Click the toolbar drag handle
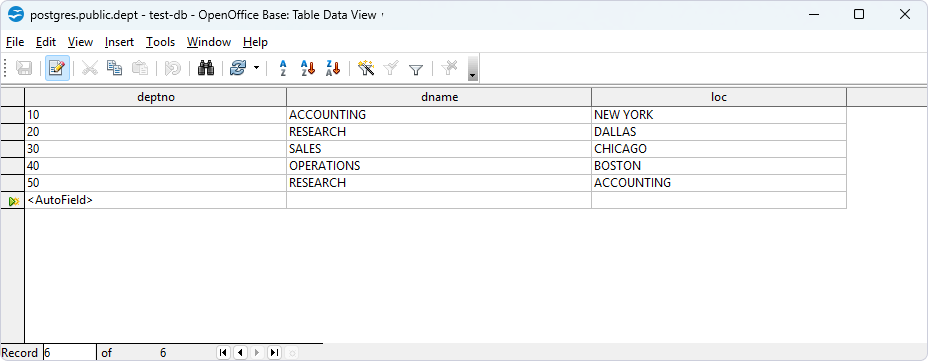The width and height of the screenshot is (928, 361). point(5,68)
